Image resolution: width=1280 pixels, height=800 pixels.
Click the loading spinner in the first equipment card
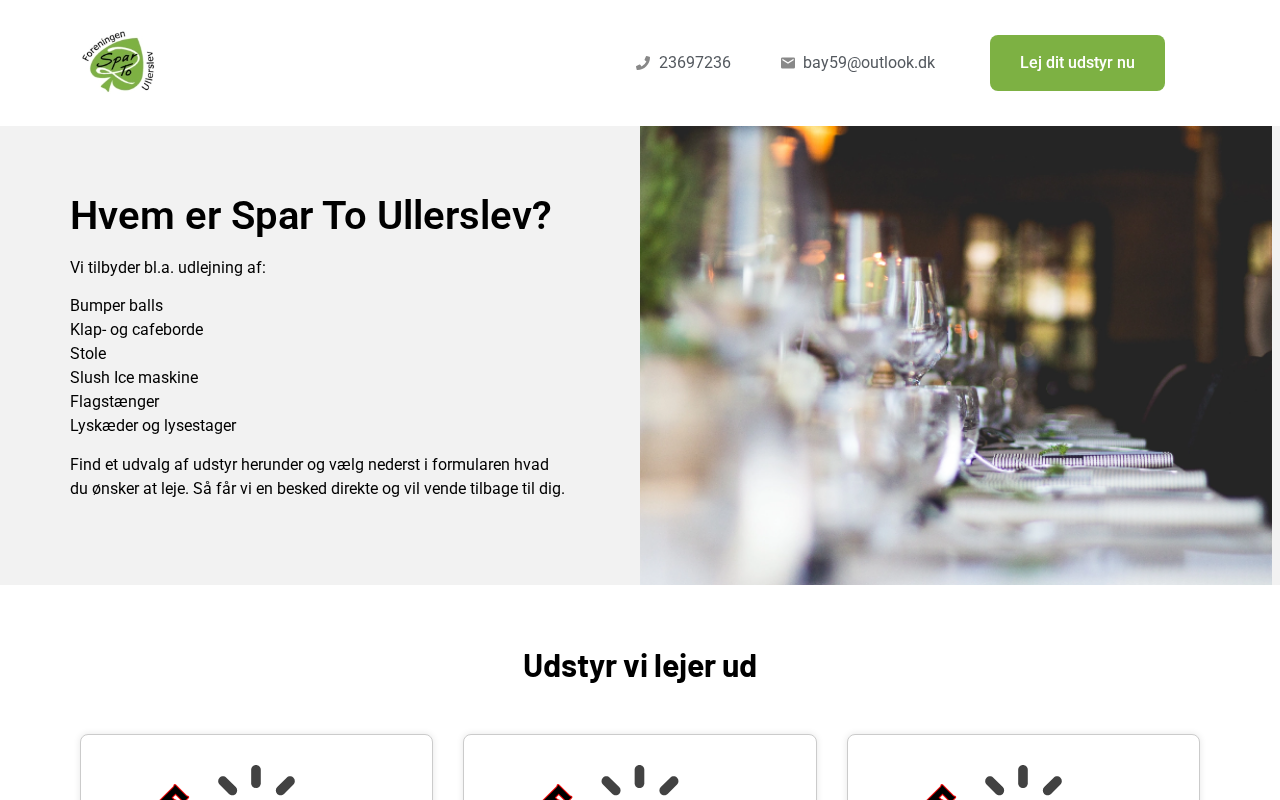tap(256, 782)
